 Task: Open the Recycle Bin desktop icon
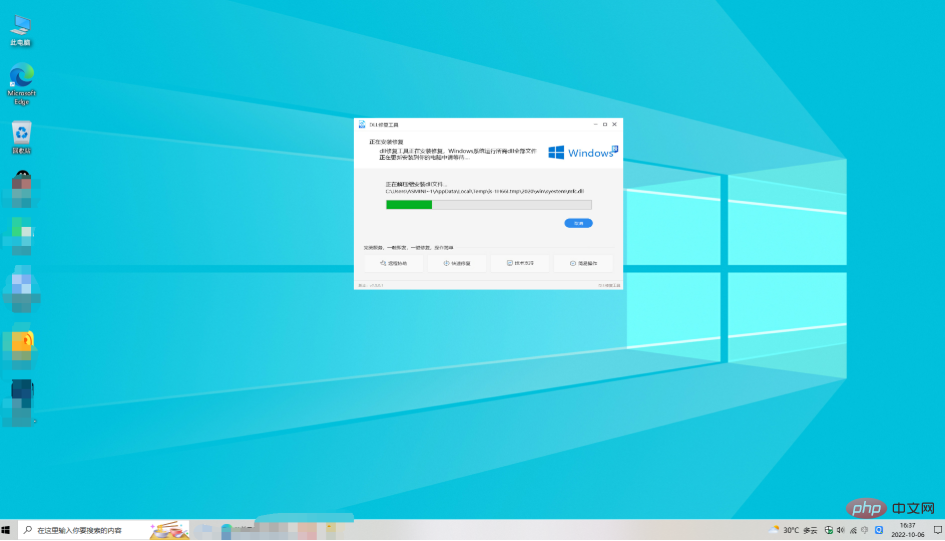21,135
